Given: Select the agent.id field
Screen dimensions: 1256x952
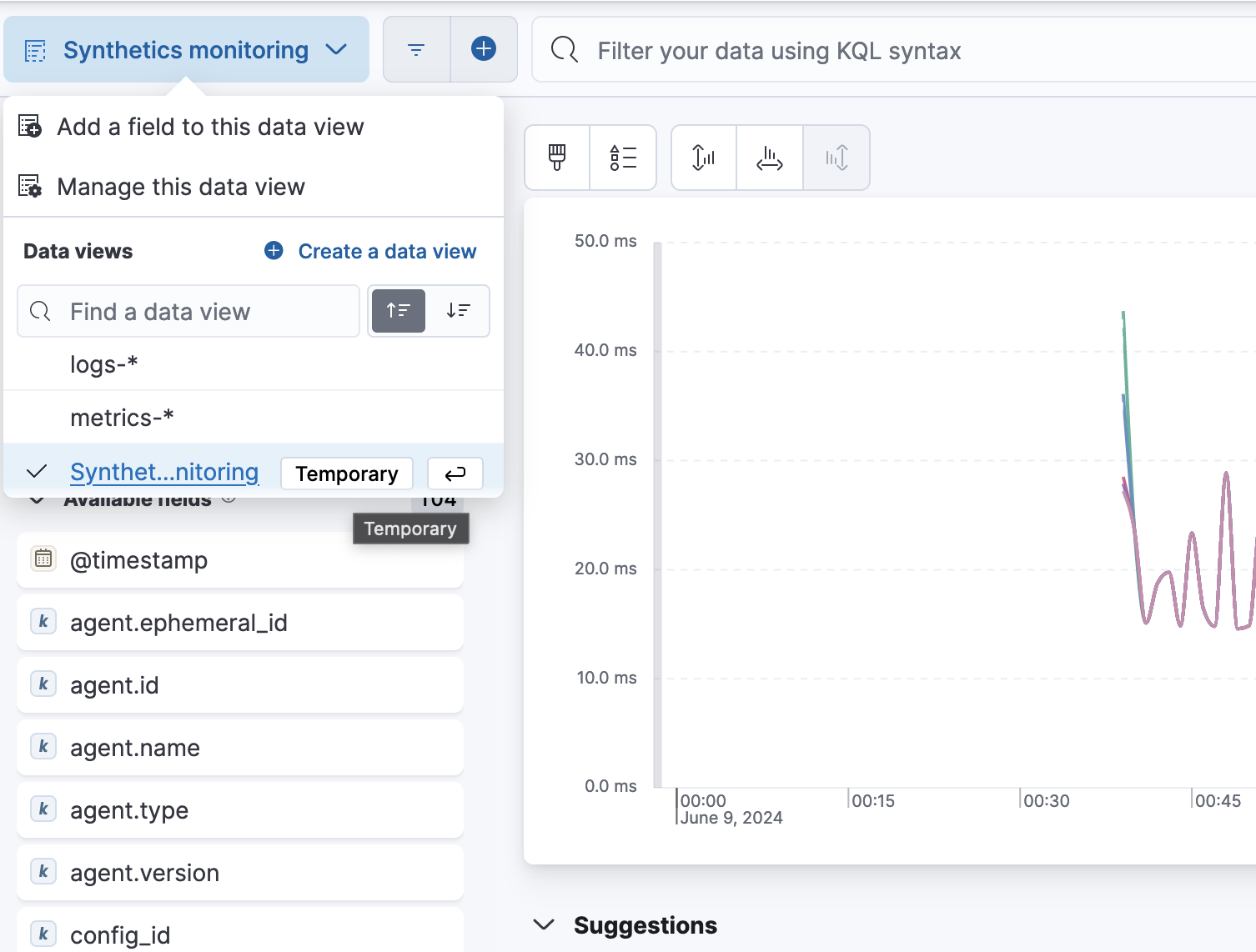Looking at the screenshot, I should coord(240,685).
